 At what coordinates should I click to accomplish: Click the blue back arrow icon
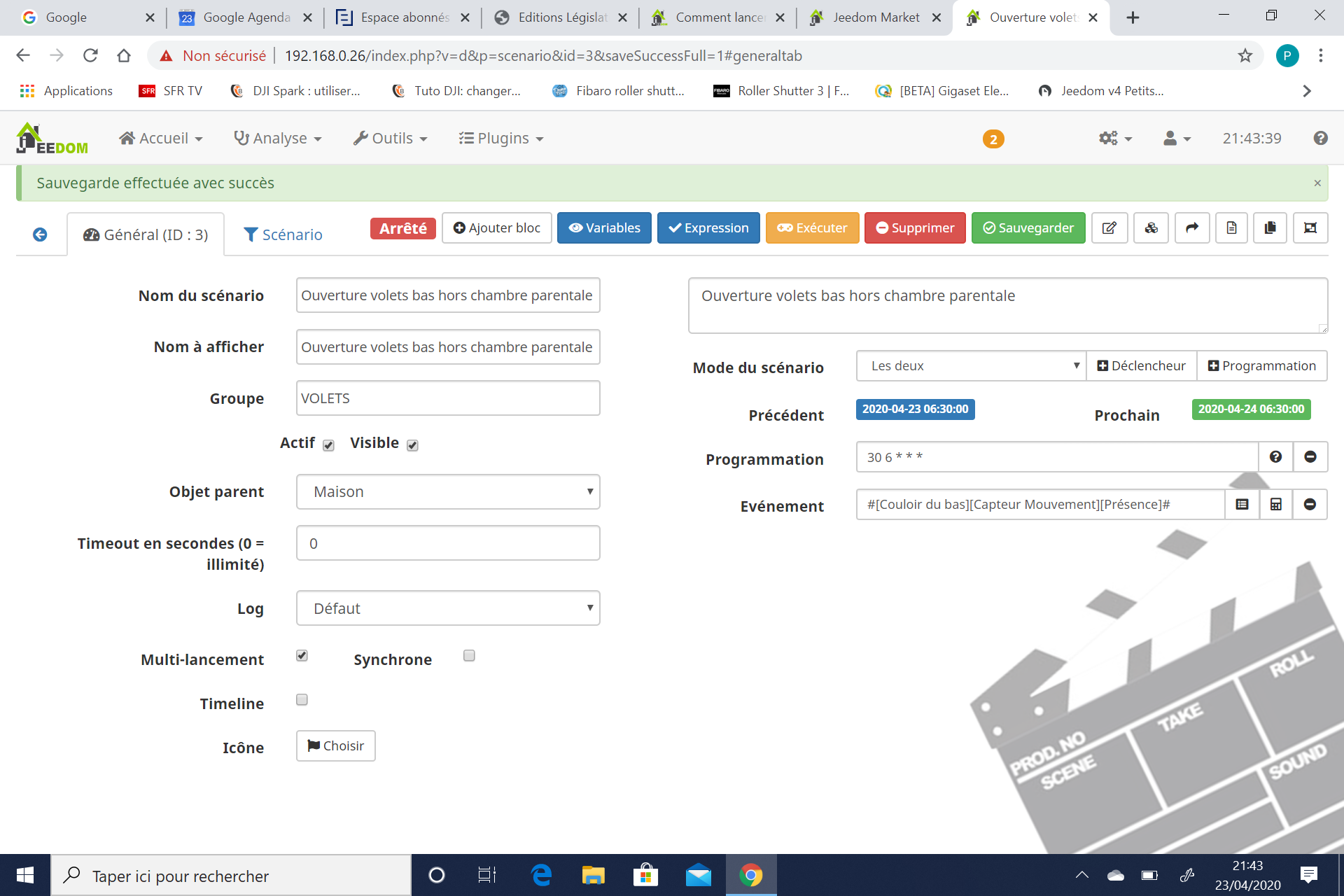[x=40, y=234]
